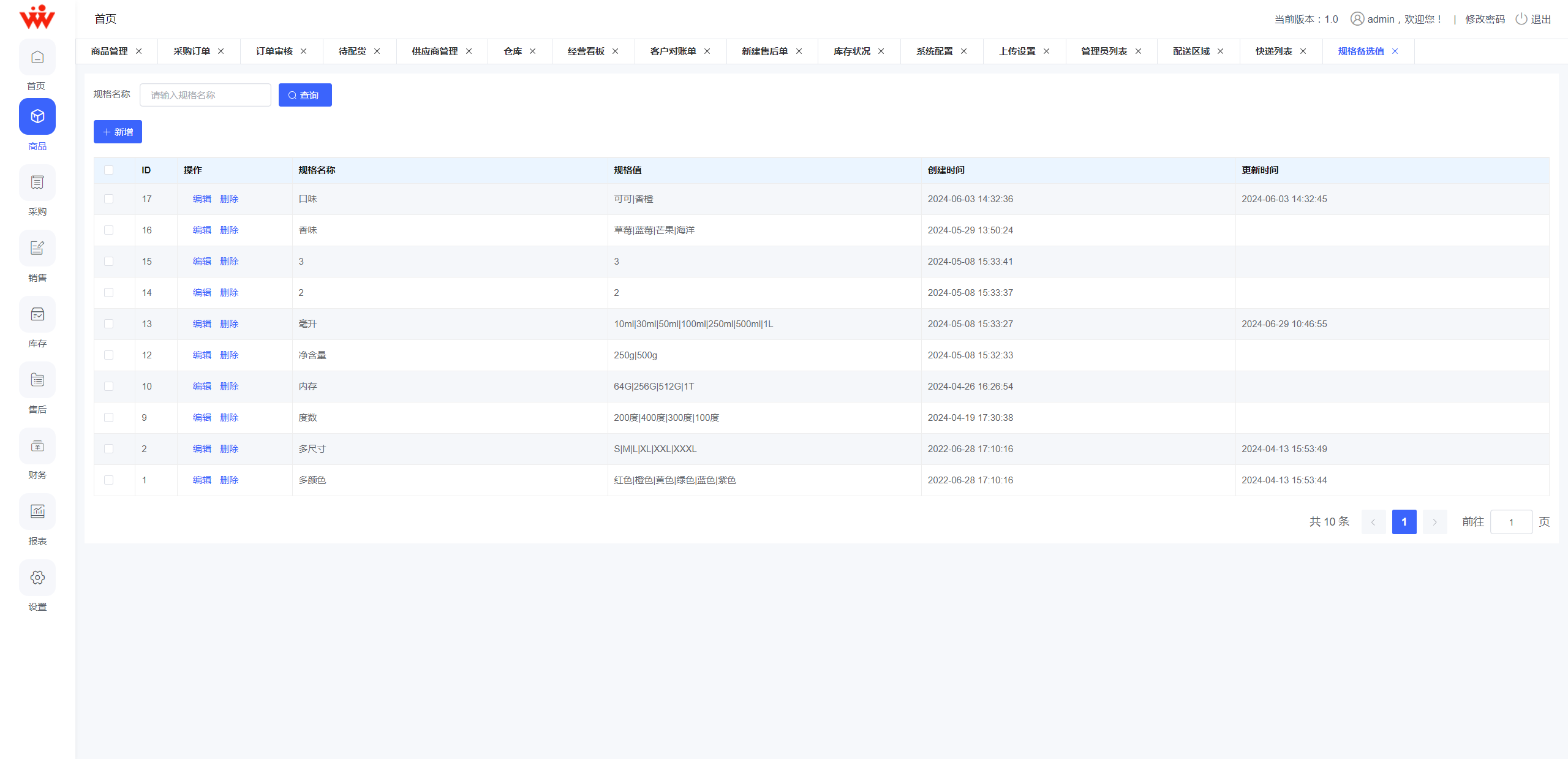The width and height of the screenshot is (1568, 759).
Task: Open the 设置 (Settings) sidebar icon
Action: (37, 577)
